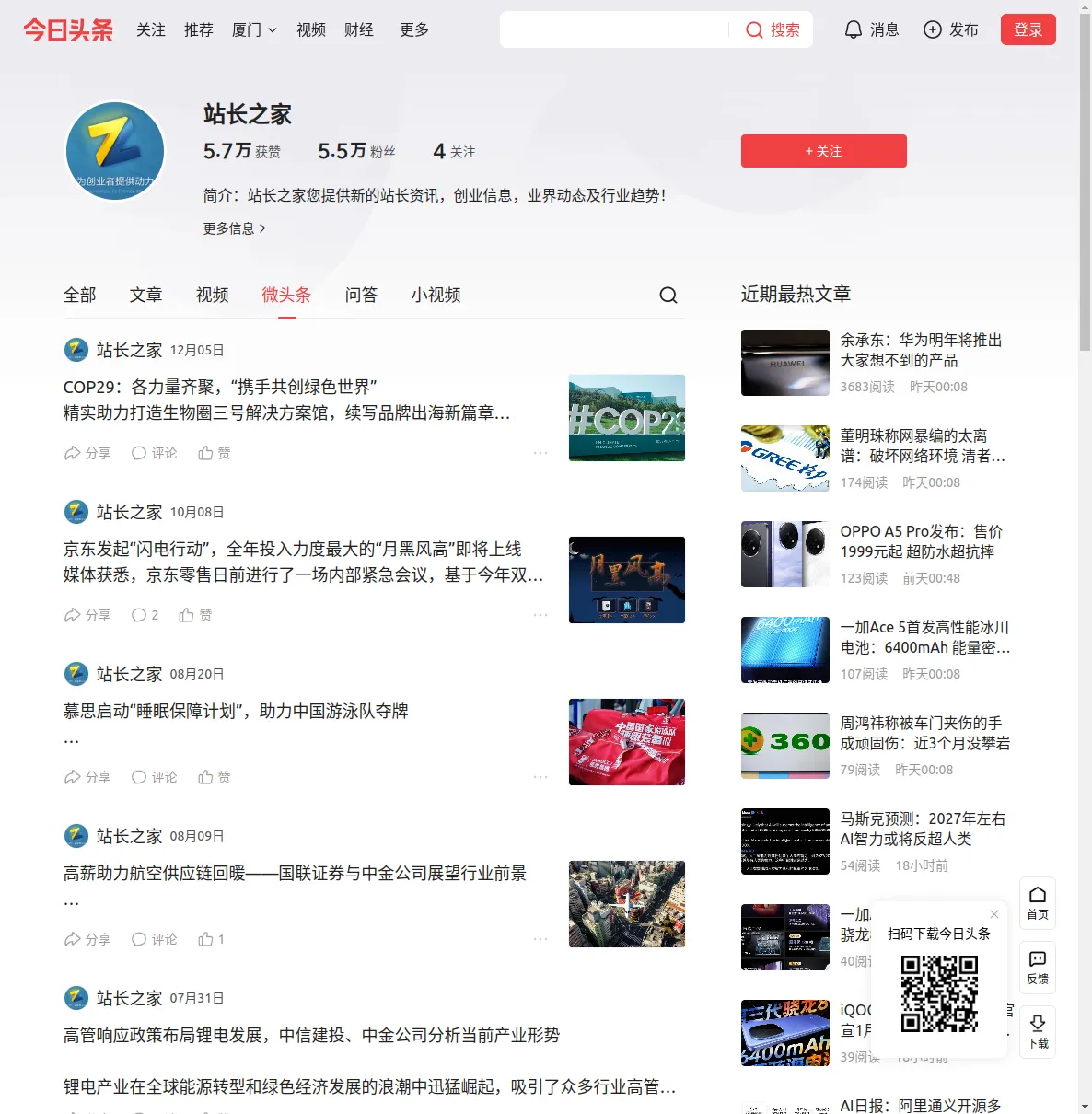Switch to the 全部 tab
This screenshot has height=1114, width=1092.
tap(80, 295)
